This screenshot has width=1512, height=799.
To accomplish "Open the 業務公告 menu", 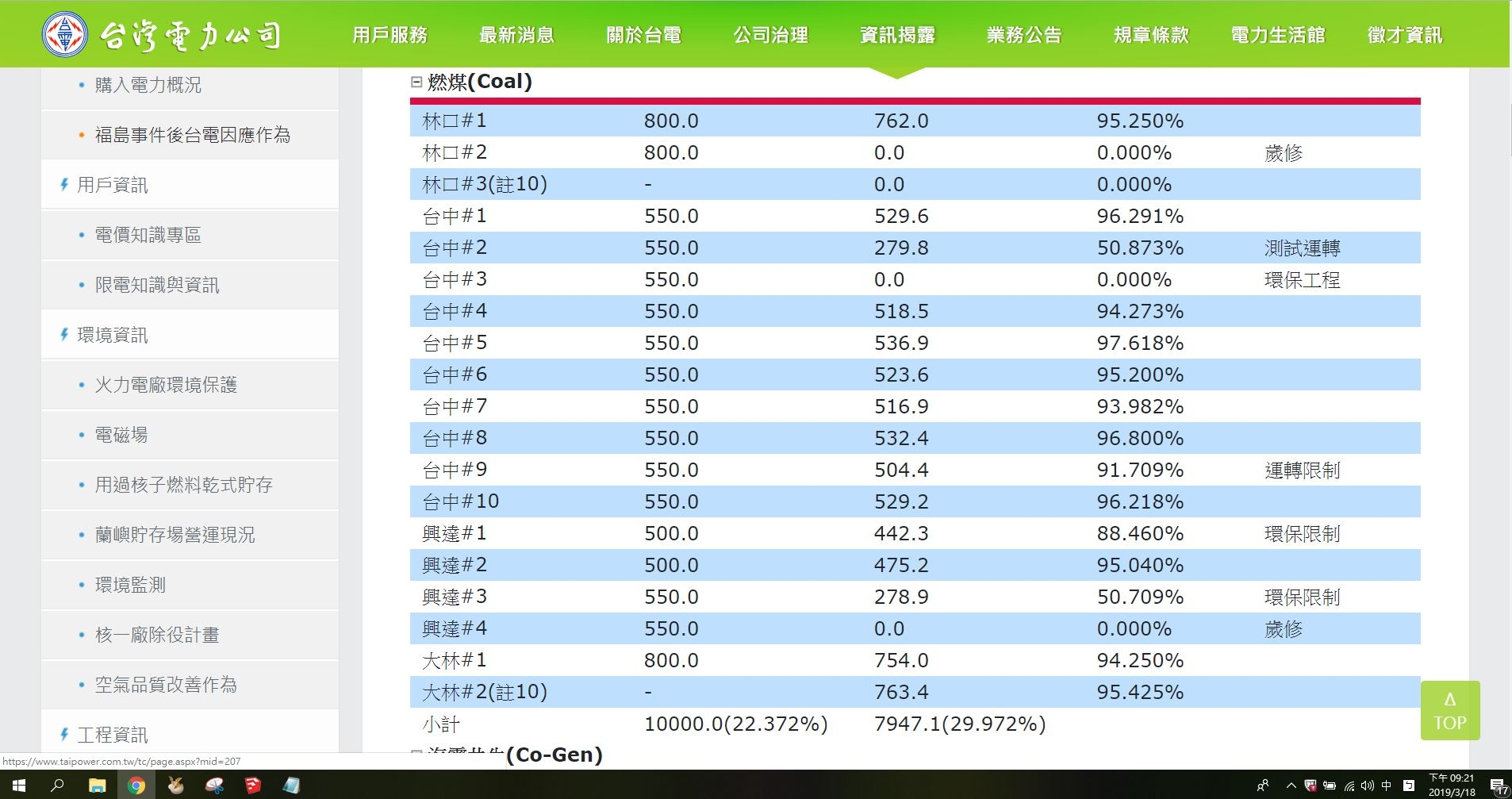I will (1024, 35).
